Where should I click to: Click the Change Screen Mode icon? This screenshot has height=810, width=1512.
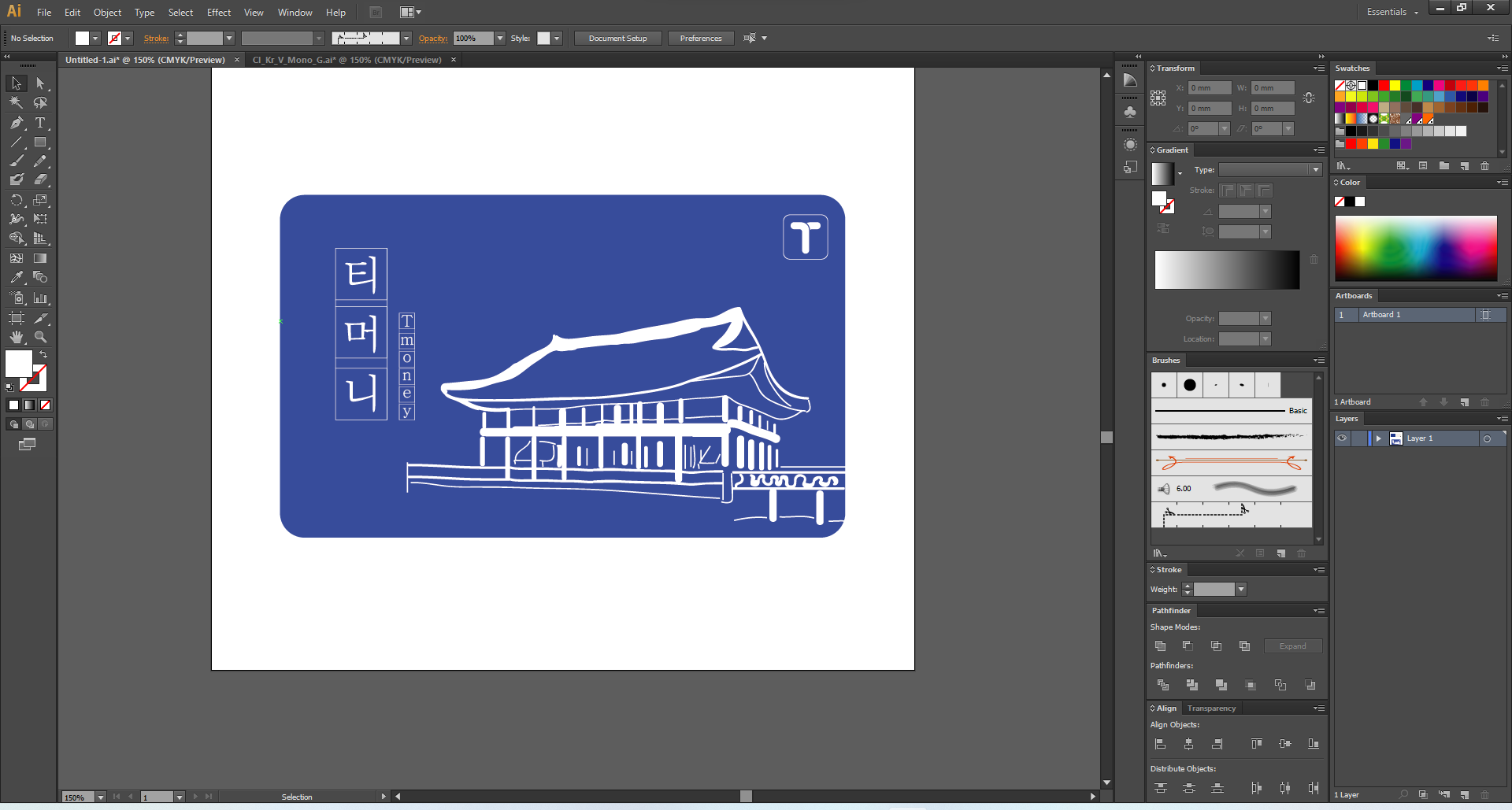(28, 445)
